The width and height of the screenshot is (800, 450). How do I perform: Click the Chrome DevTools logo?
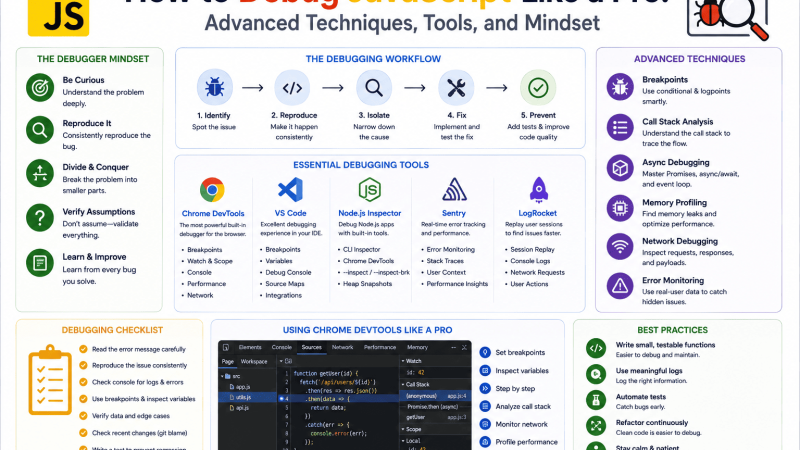[212, 190]
